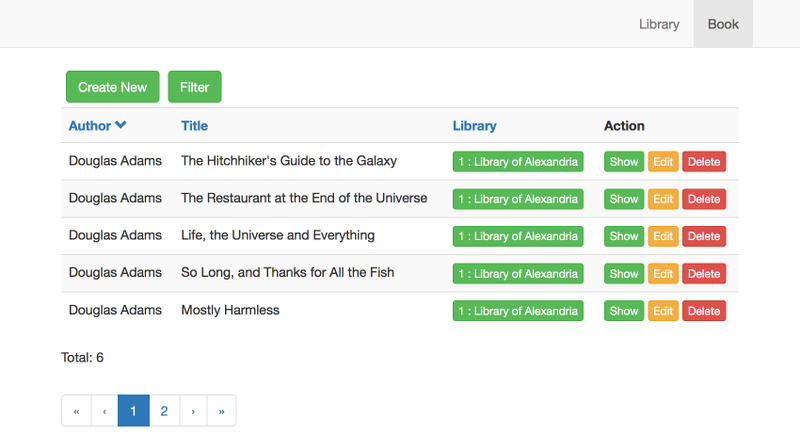800x443 pixels.
Task: Go to next page arrow icon
Action: [x=192, y=411]
